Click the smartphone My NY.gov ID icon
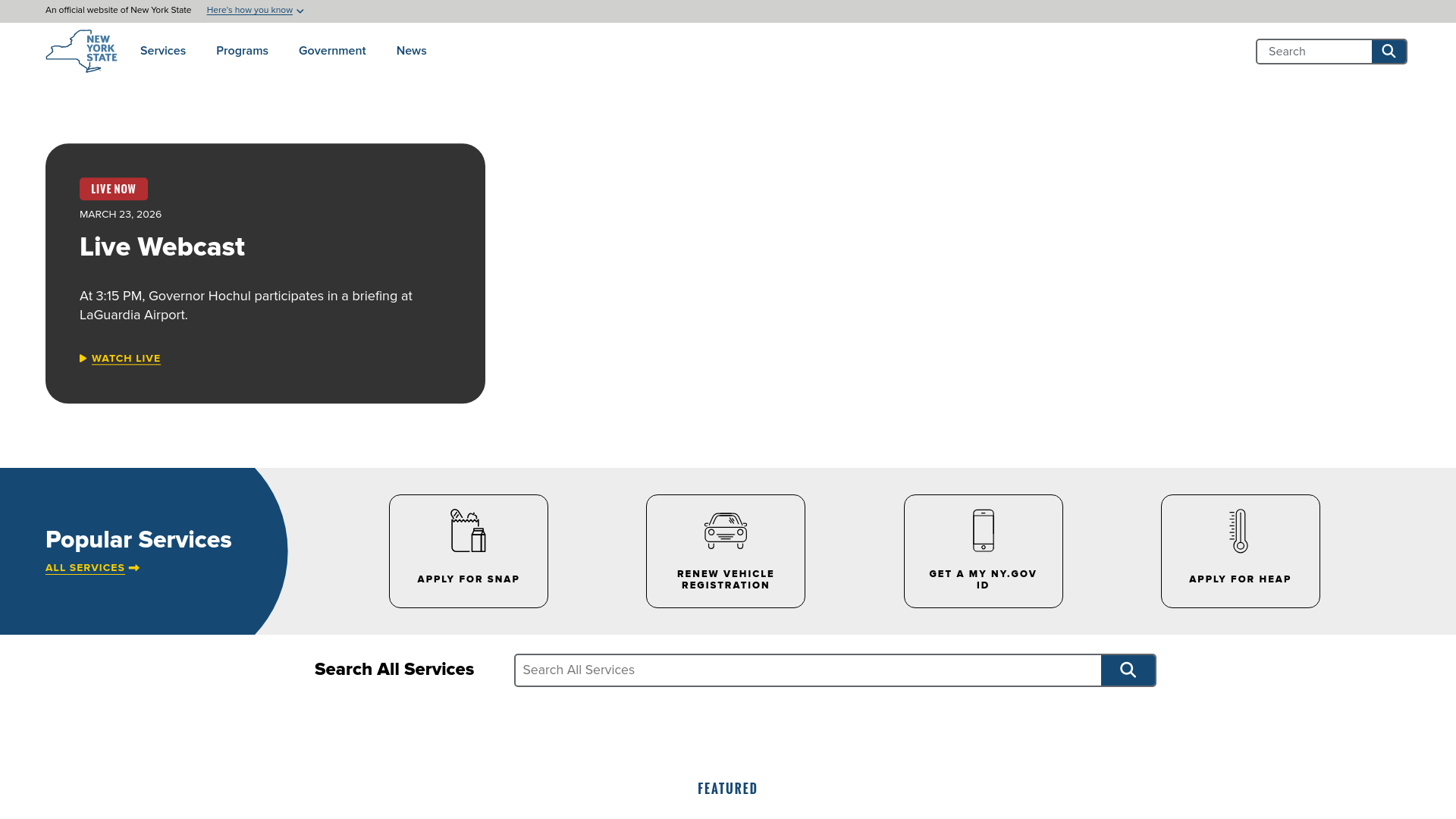1456x819 pixels. (x=984, y=531)
